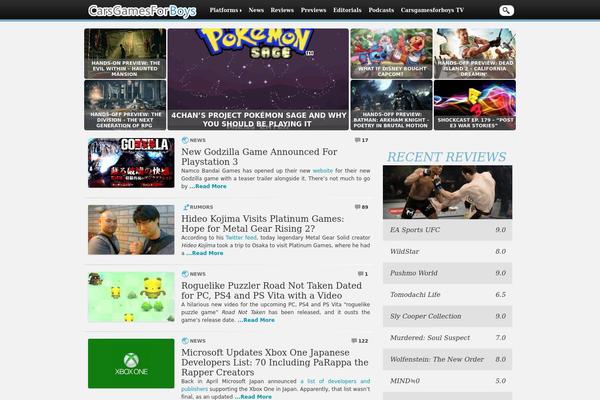The width and height of the screenshot is (600, 400).
Task: Click Read More under Road Not Taken article
Action: (x=256, y=320)
